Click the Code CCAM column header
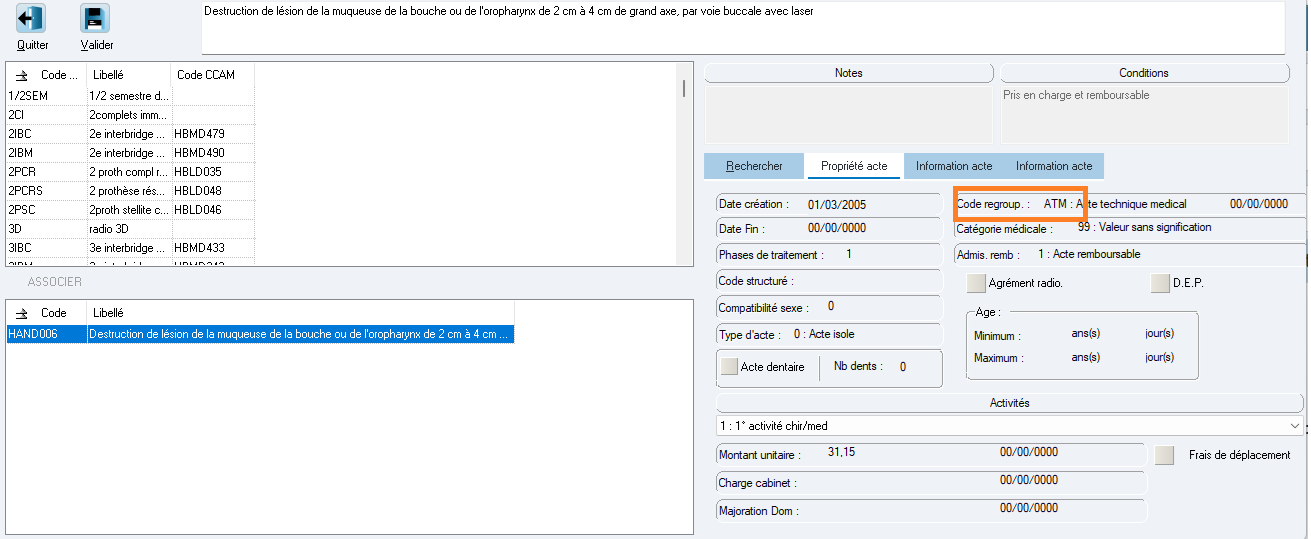 pos(212,75)
